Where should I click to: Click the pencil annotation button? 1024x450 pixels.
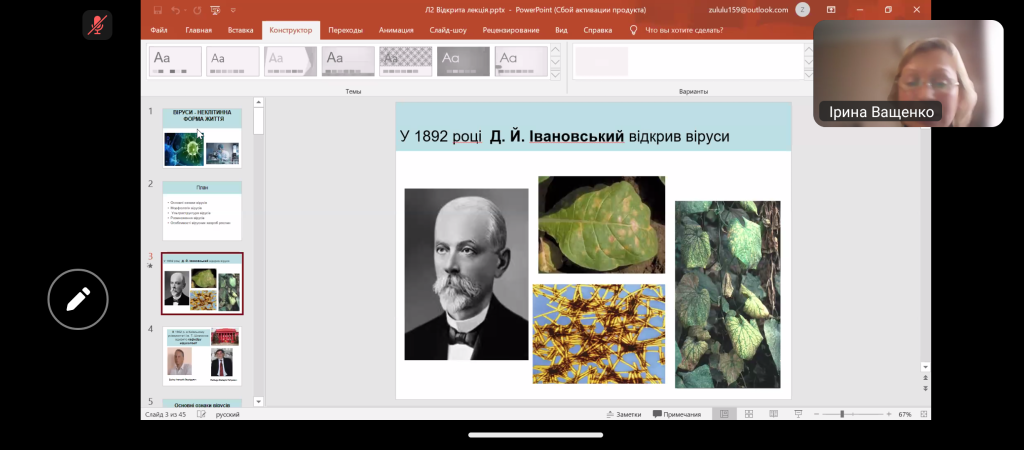click(79, 298)
